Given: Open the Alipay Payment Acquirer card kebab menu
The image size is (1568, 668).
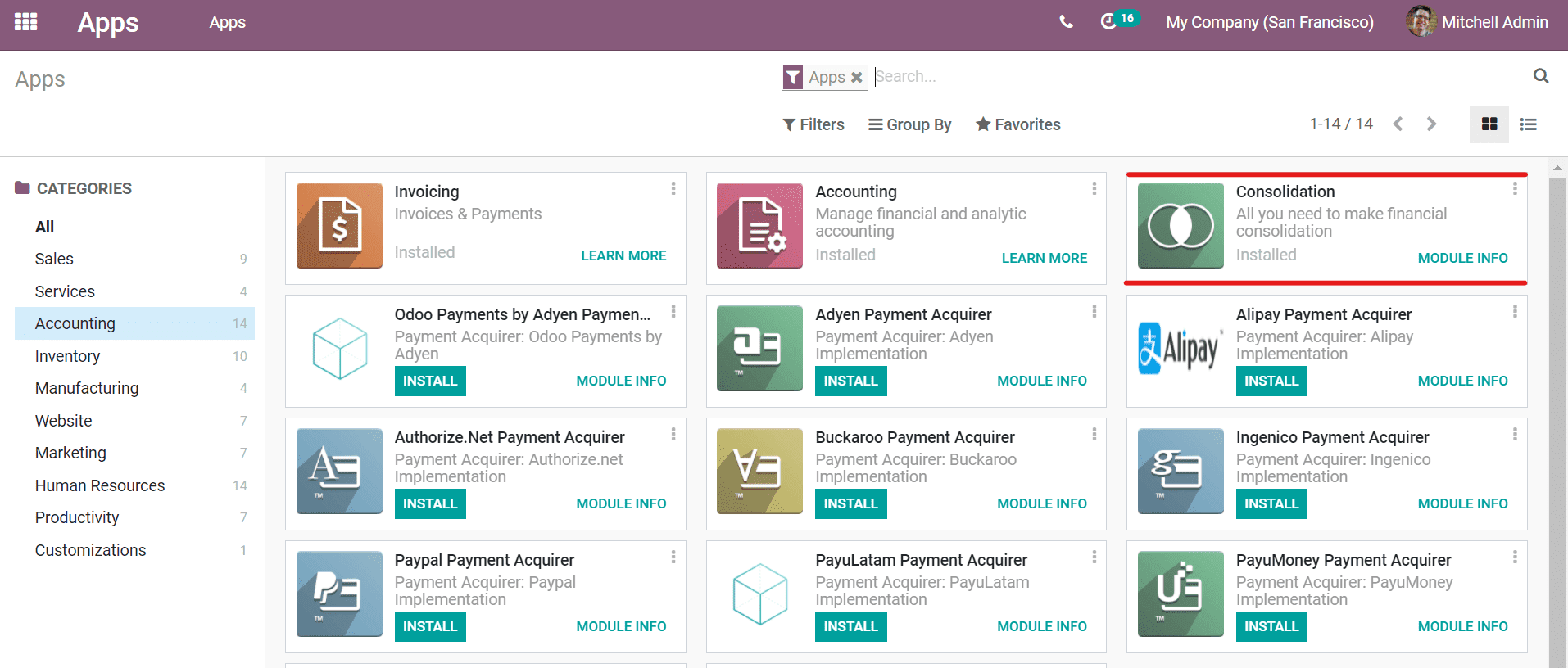Looking at the screenshot, I should pyautogui.click(x=1515, y=311).
